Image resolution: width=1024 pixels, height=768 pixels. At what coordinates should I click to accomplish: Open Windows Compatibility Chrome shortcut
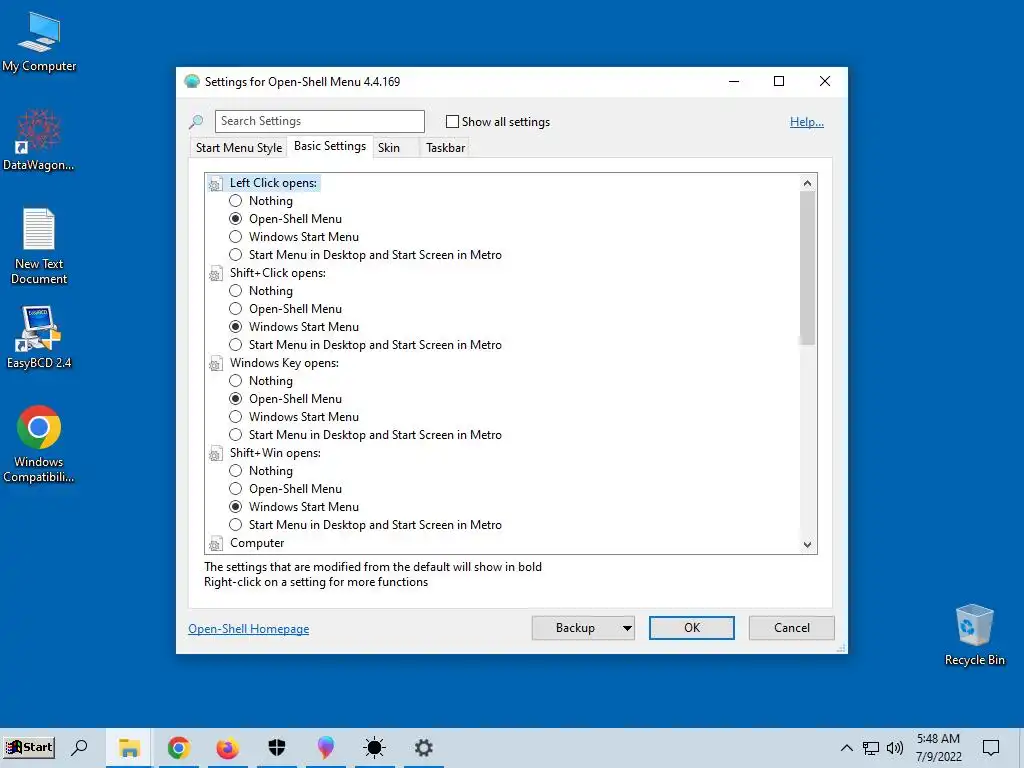39,444
